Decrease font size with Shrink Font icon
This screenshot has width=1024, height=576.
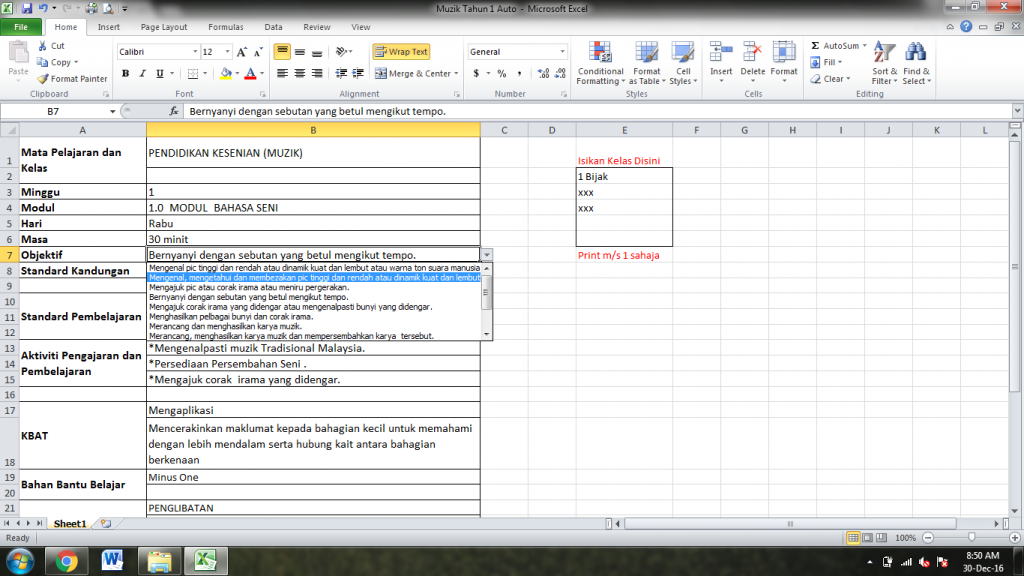coord(258,52)
